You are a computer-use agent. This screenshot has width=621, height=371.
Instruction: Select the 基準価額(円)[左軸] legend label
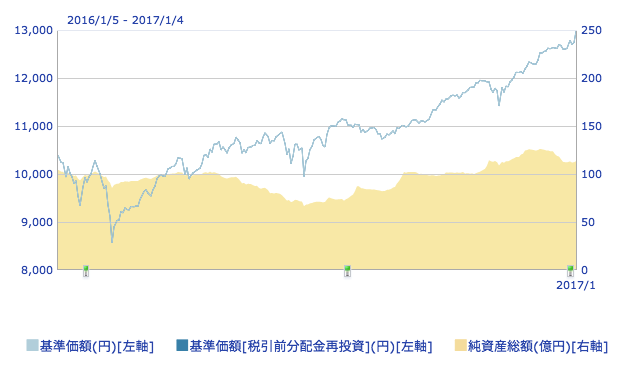coord(97,346)
